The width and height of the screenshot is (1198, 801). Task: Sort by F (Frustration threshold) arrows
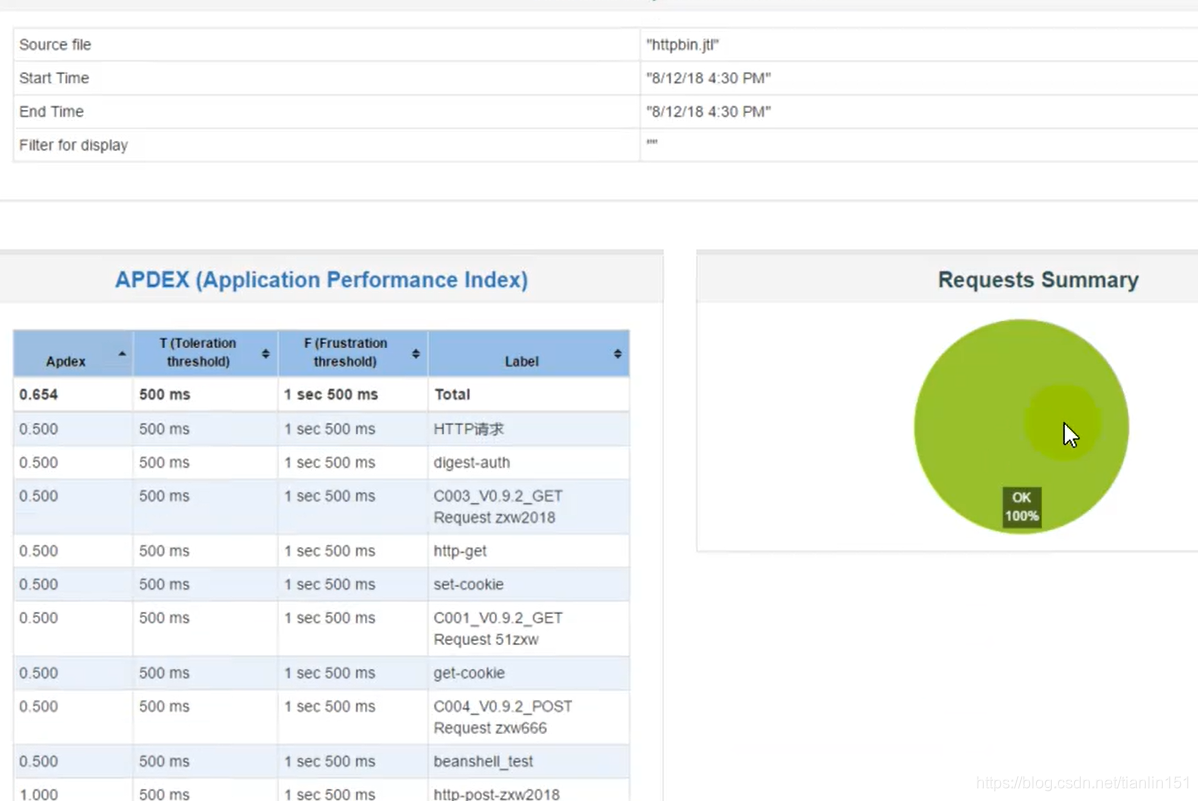pos(416,353)
